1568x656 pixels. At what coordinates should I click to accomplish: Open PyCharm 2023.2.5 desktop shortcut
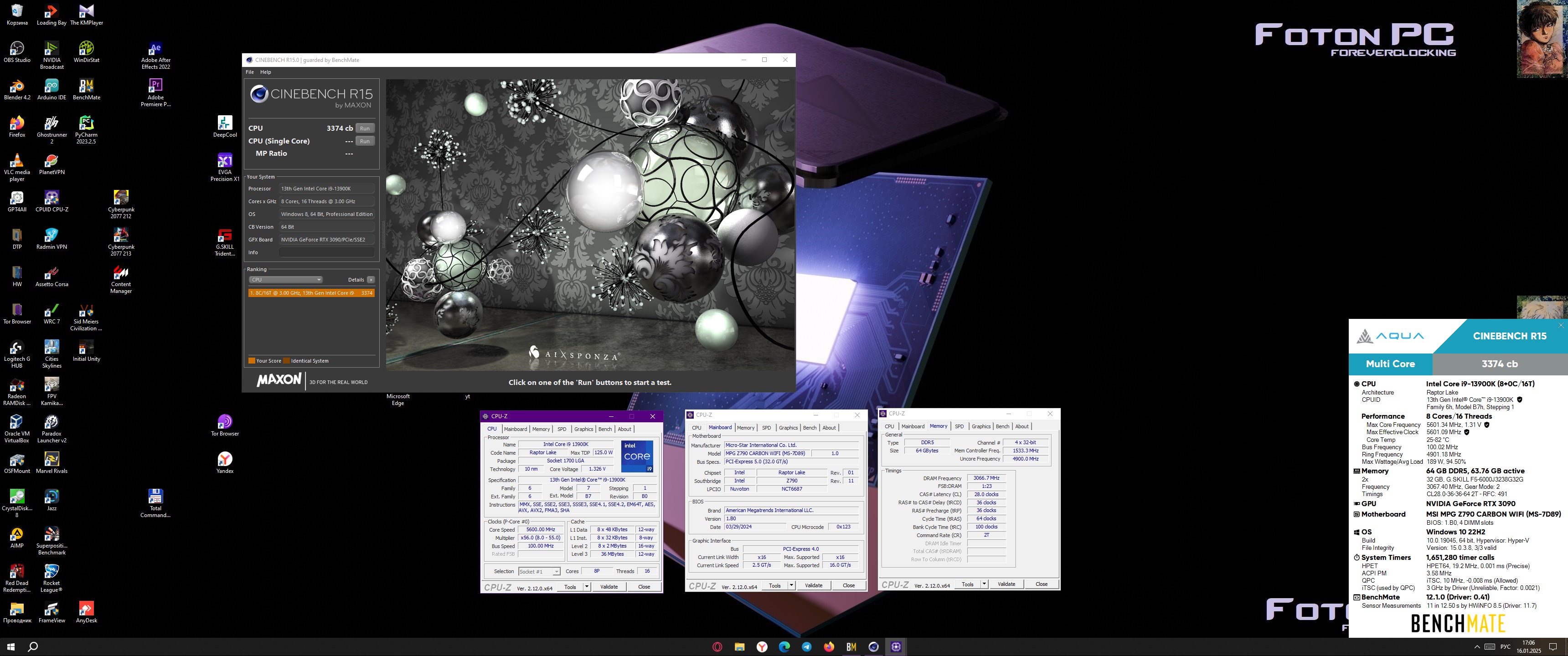pyautogui.click(x=87, y=130)
